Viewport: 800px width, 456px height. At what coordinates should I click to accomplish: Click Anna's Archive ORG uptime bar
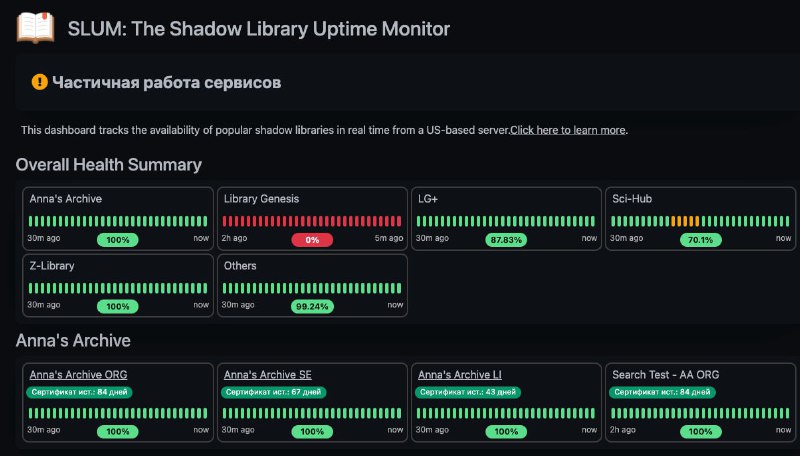click(x=118, y=413)
